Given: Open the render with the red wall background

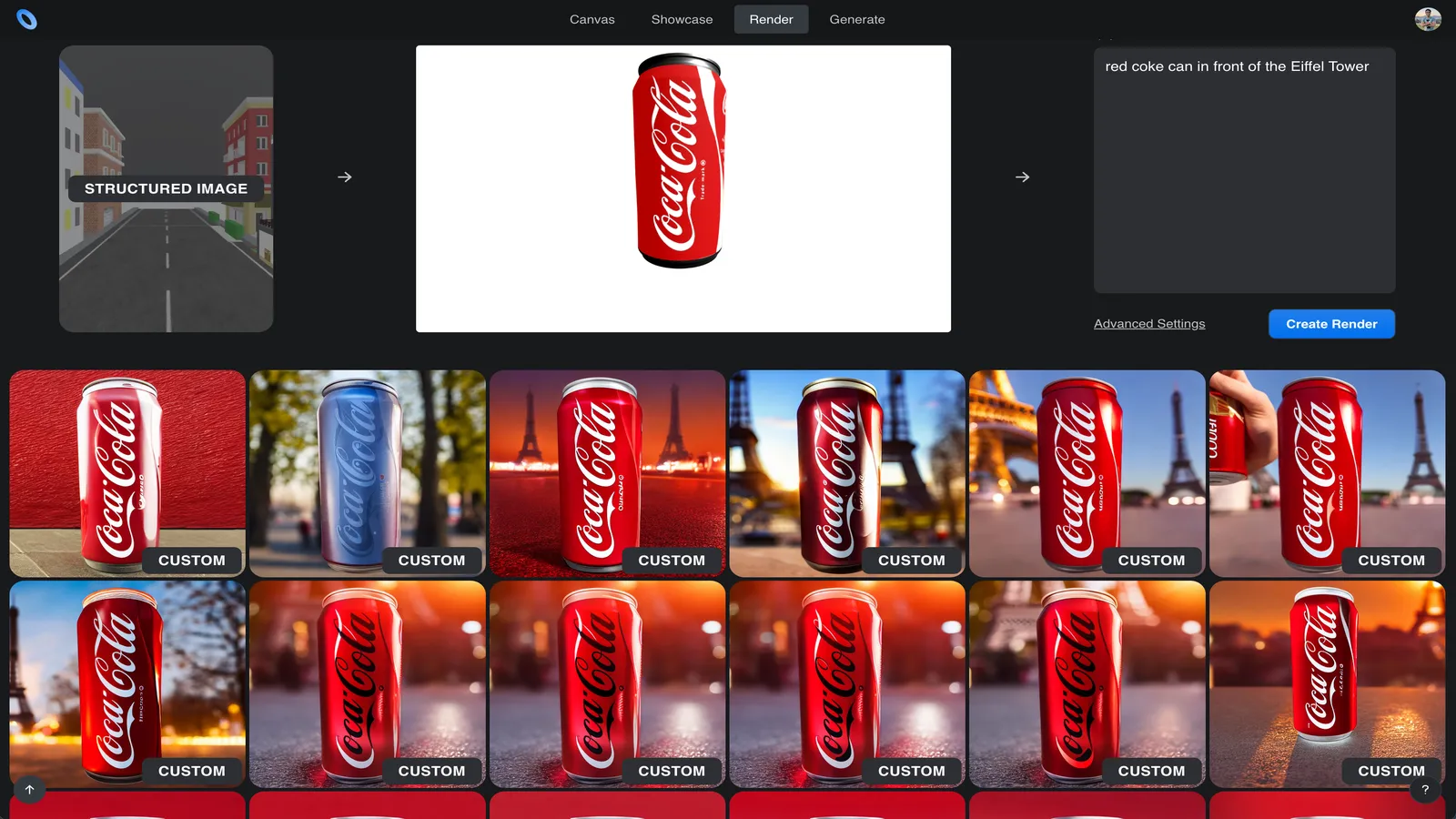Looking at the screenshot, I should (x=127, y=473).
